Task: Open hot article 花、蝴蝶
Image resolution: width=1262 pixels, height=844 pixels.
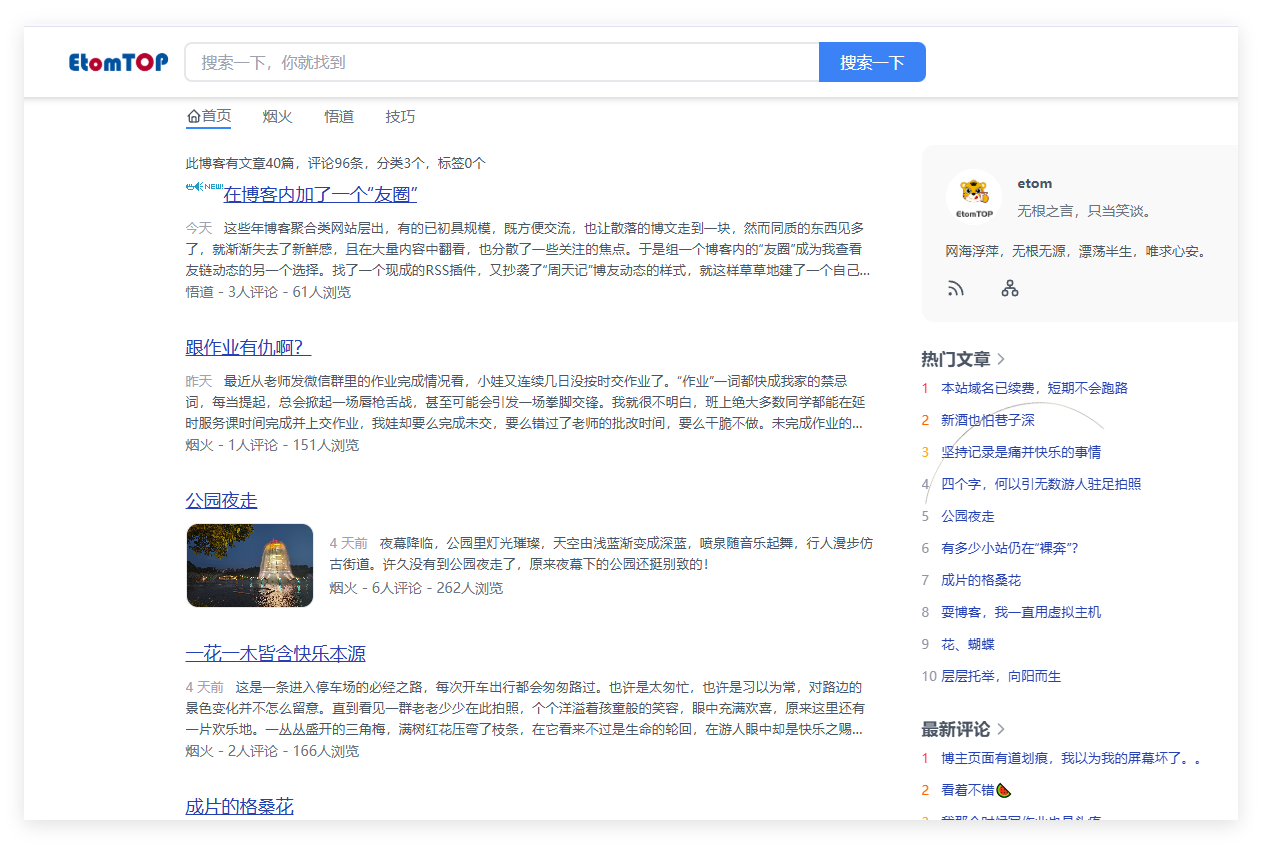Action: coord(968,644)
